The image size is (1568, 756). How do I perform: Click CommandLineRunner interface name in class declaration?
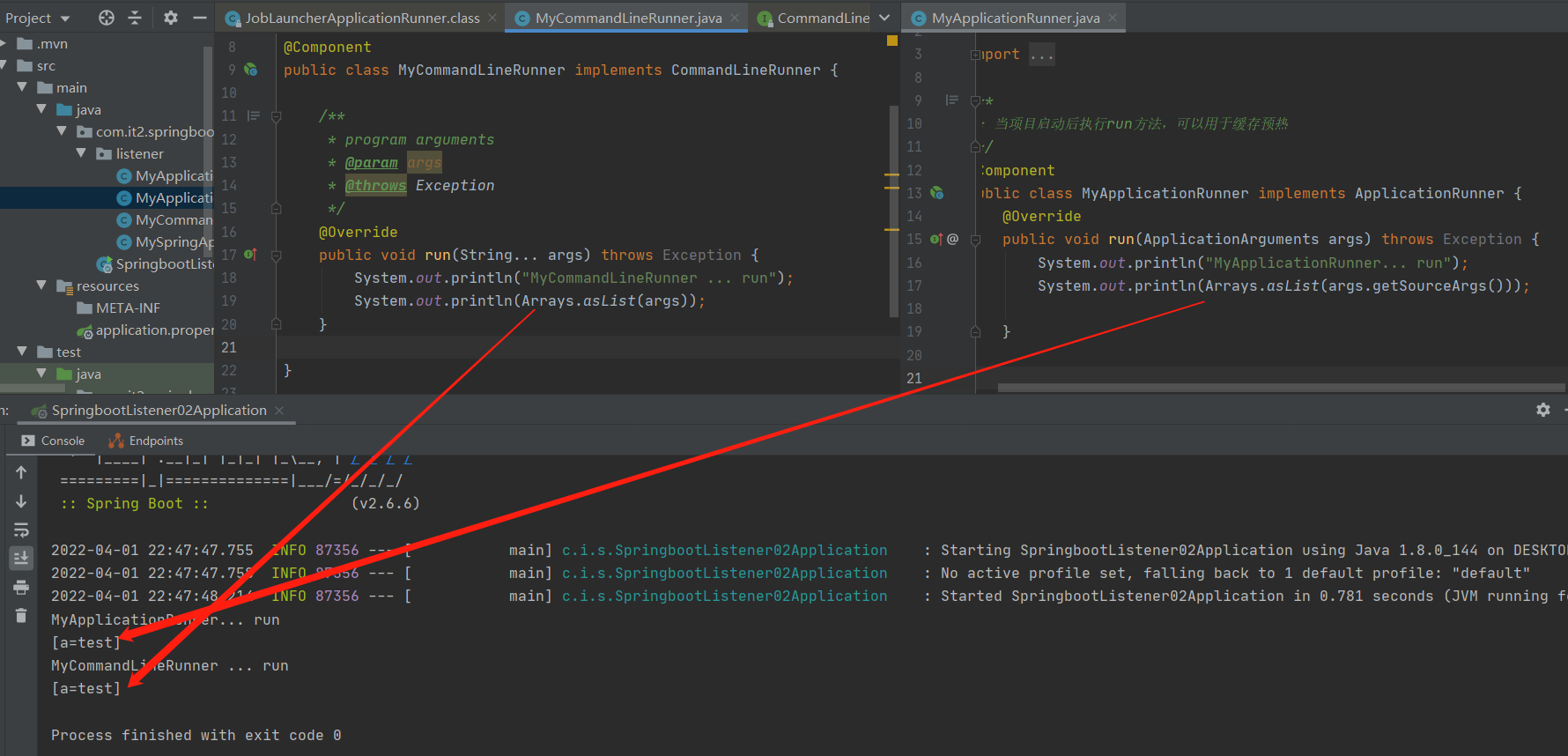tap(745, 70)
